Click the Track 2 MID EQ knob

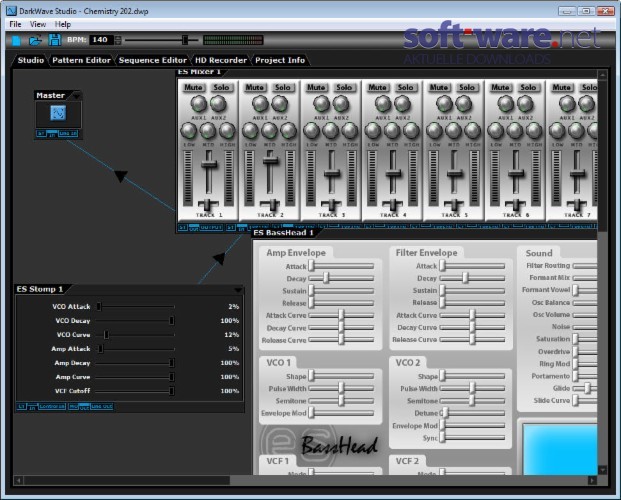coord(269,131)
